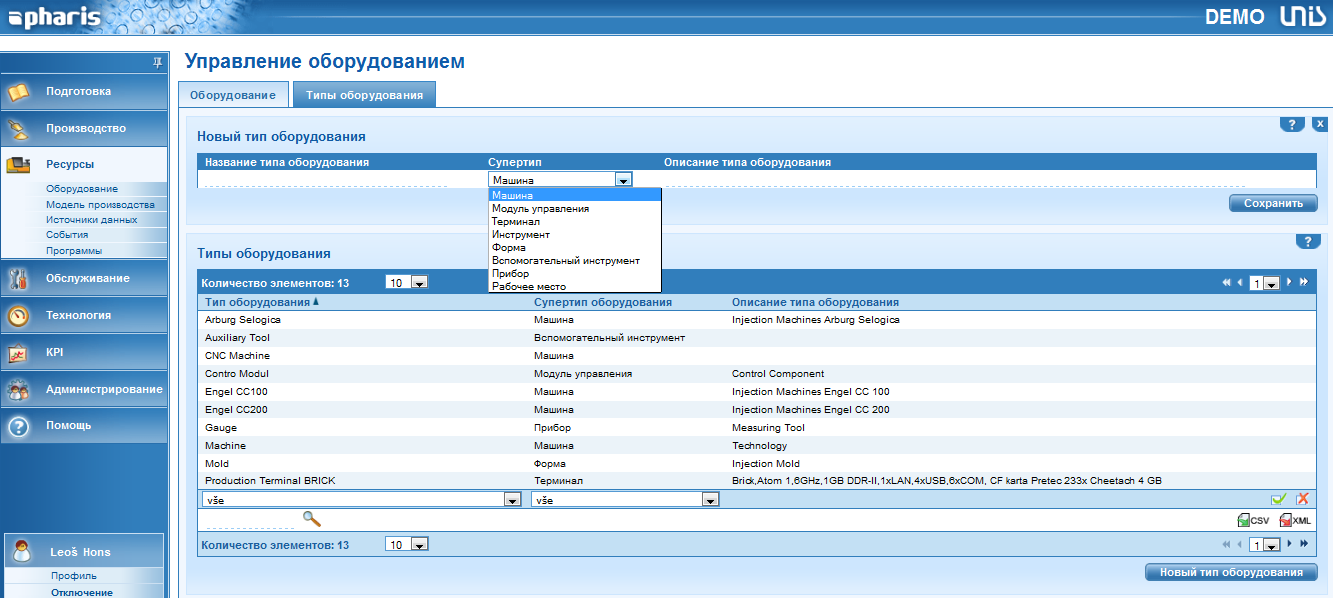This screenshot has width=1333, height=598.
Task: Go to first page in top pager
Action: click(1226, 283)
